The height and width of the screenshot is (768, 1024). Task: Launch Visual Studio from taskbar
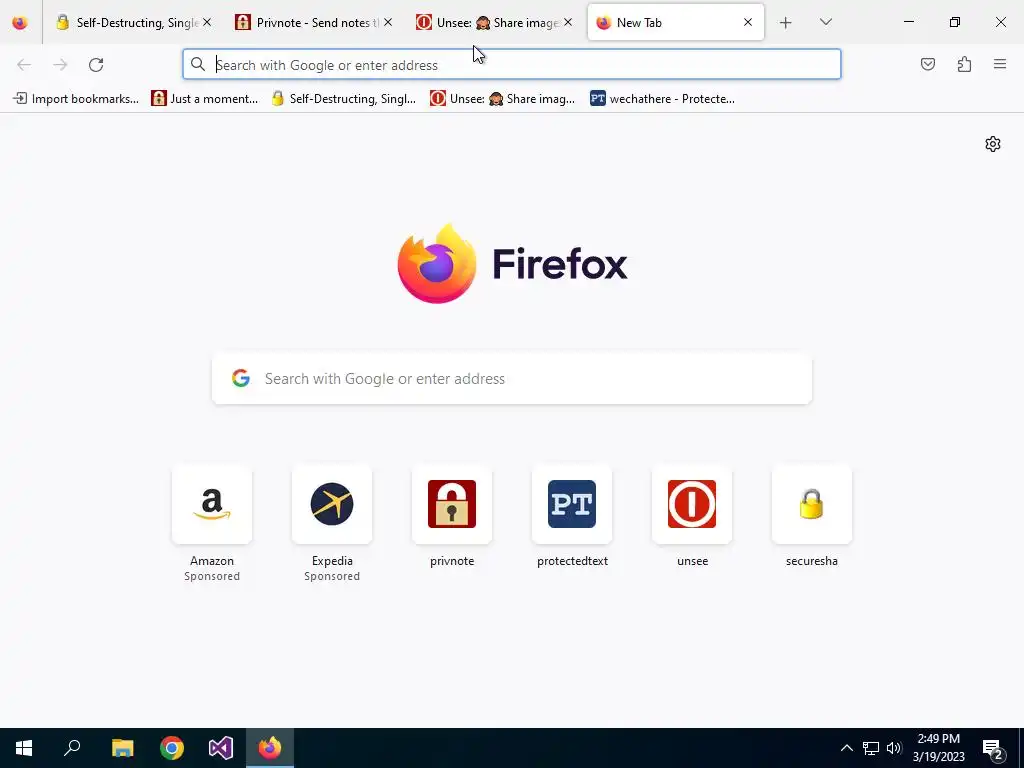tap(221, 748)
